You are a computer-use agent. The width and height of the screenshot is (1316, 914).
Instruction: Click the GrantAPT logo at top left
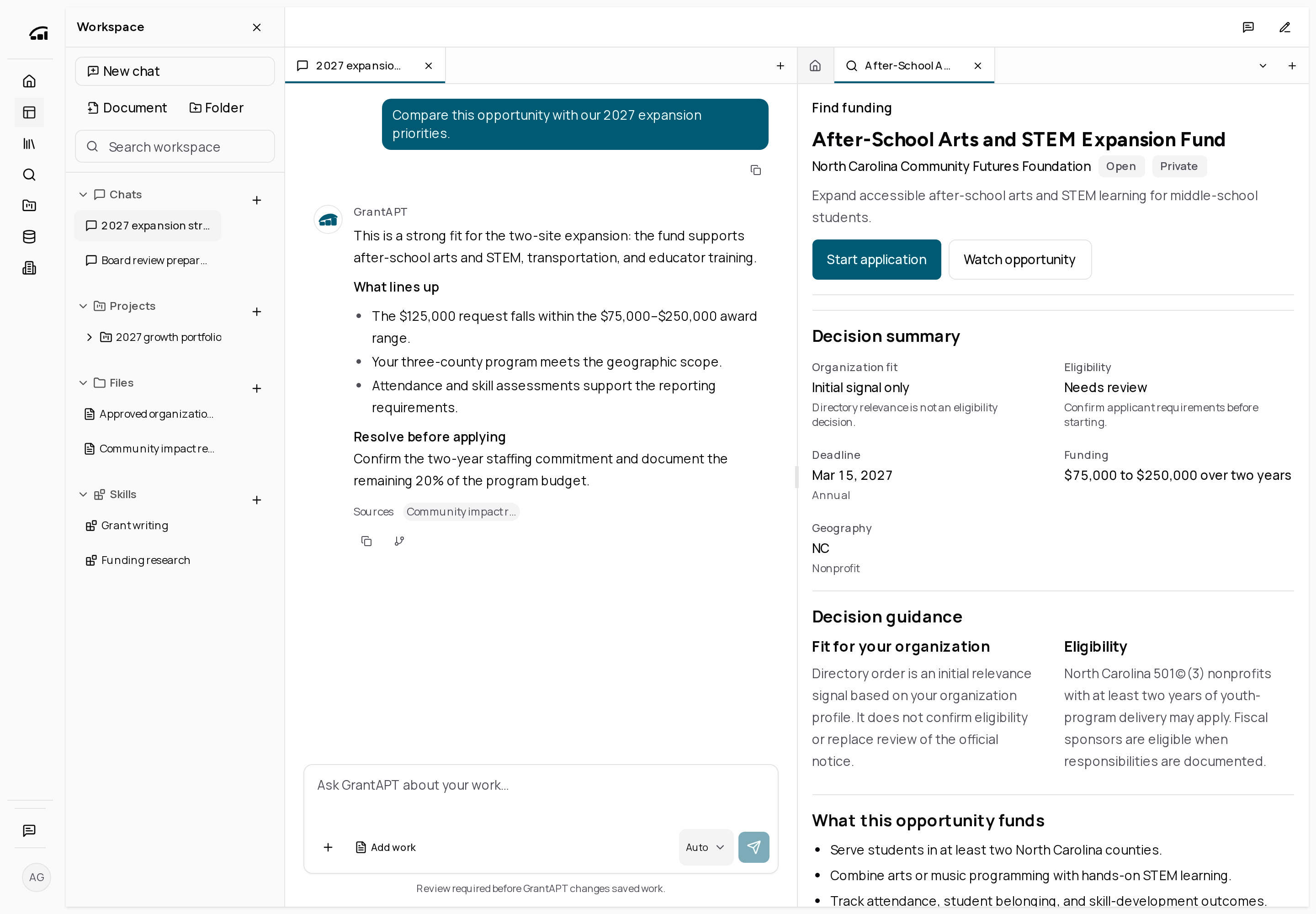click(38, 33)
